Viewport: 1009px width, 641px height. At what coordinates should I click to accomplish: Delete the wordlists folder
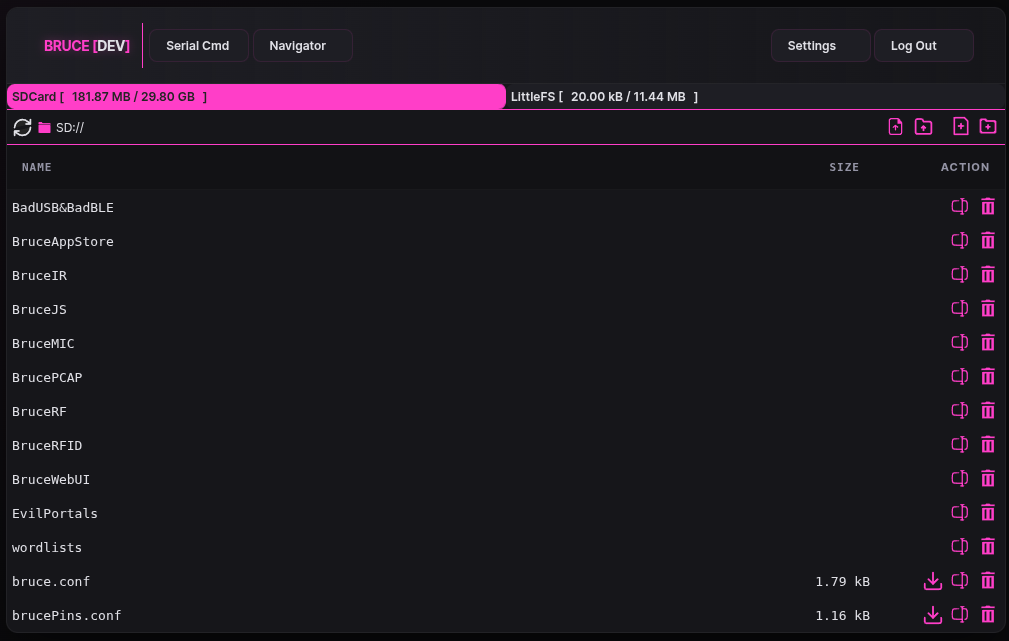tap(988, 546)
